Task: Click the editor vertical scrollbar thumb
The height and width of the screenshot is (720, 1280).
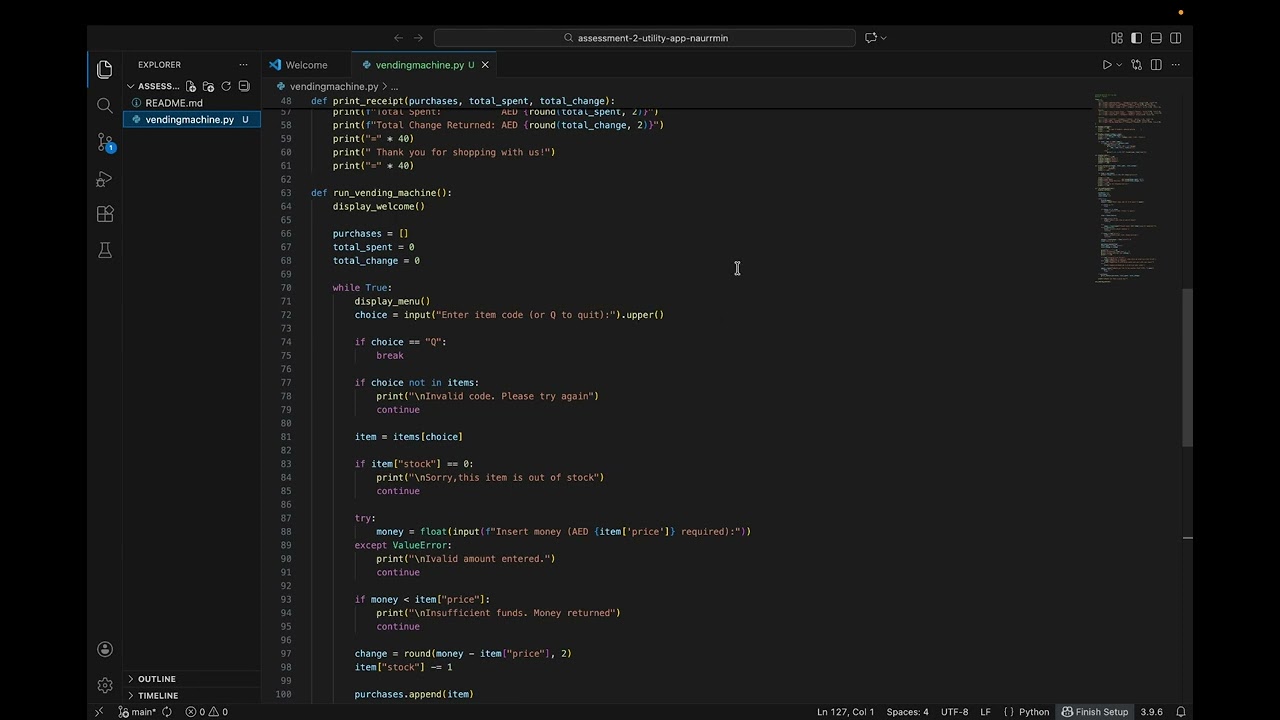Action: click(1187, 367)
